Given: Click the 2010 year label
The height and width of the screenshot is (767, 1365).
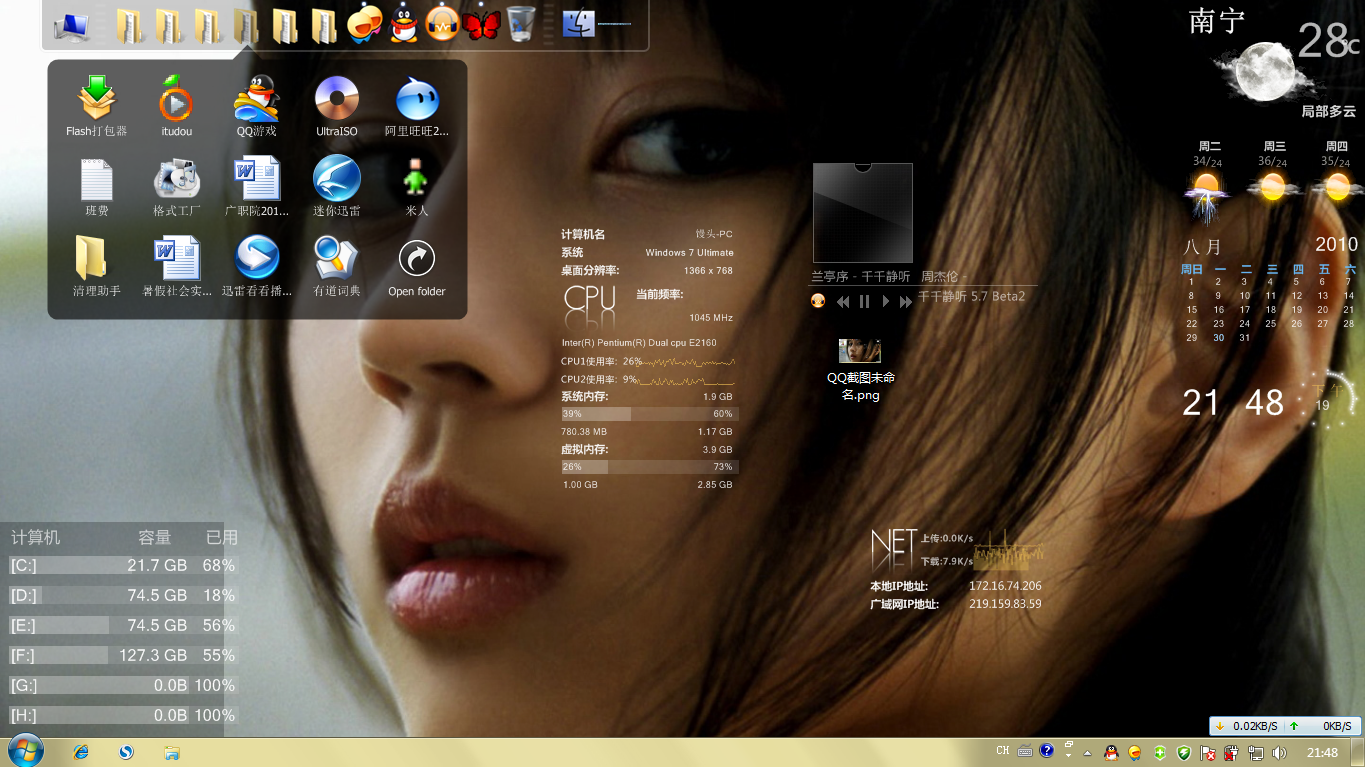Looking at the screenshot, I should [1336, 245].
